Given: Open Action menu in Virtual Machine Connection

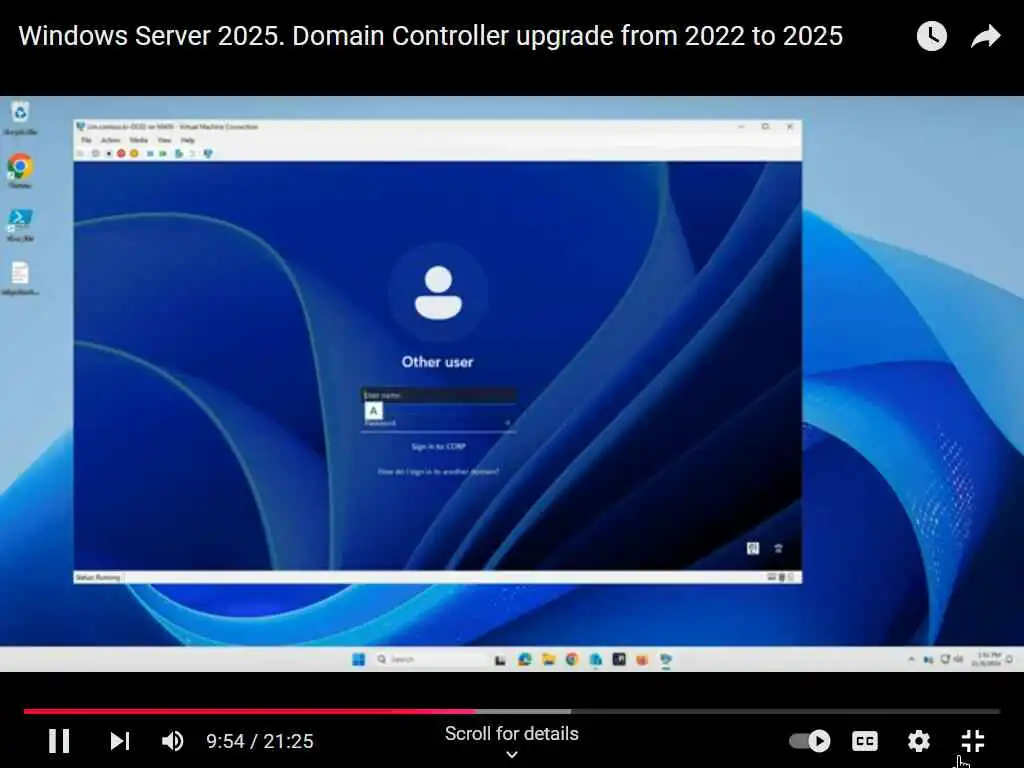Looking at the screenshot, I should [110, 140].
